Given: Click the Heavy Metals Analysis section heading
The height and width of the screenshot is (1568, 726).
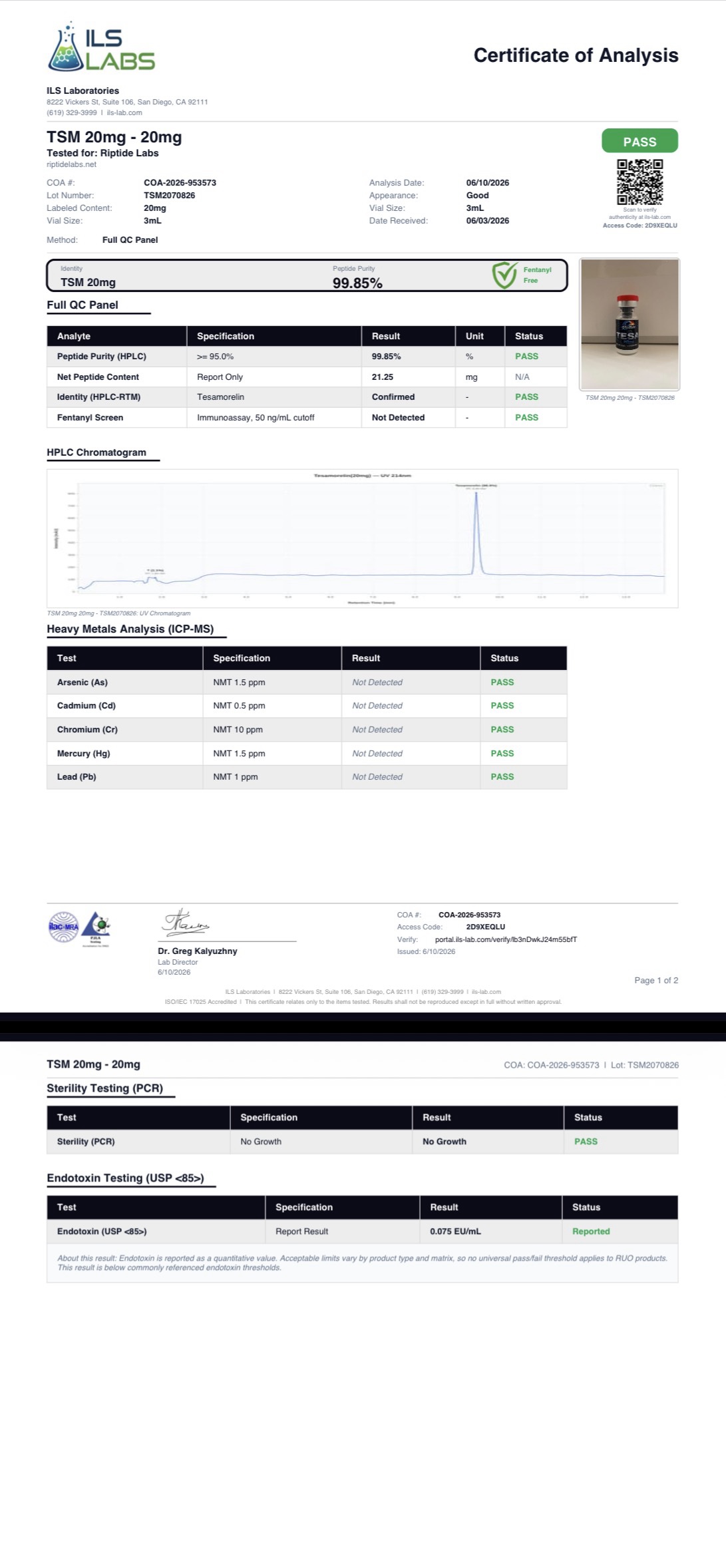Looking at the screenshot, I should [x=130, y=629].
